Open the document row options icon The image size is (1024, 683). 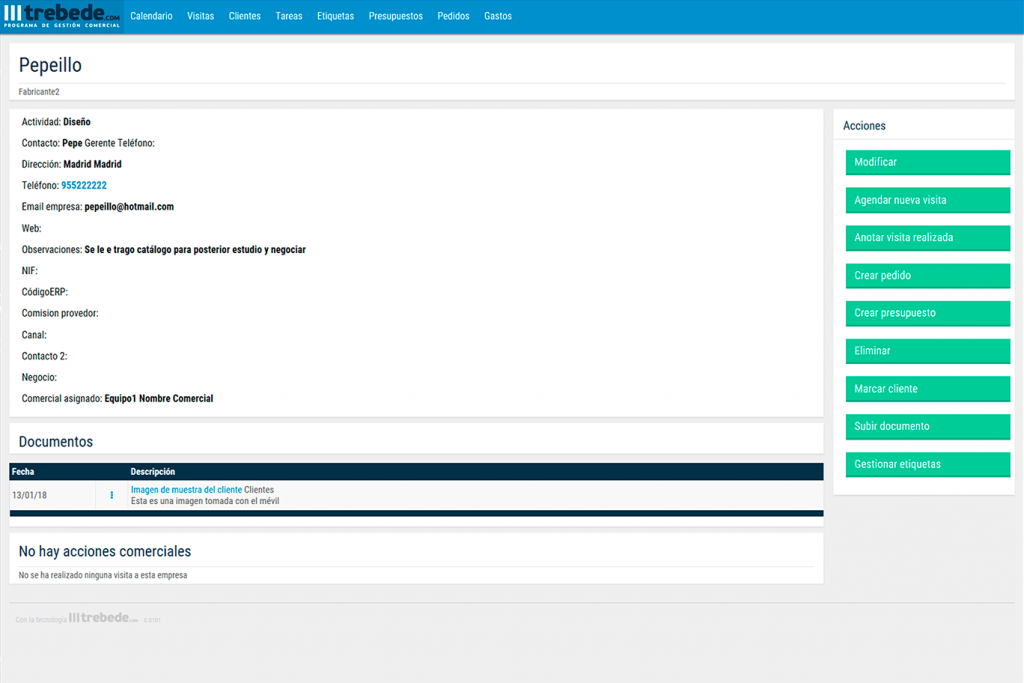click(x=112, y=495)
